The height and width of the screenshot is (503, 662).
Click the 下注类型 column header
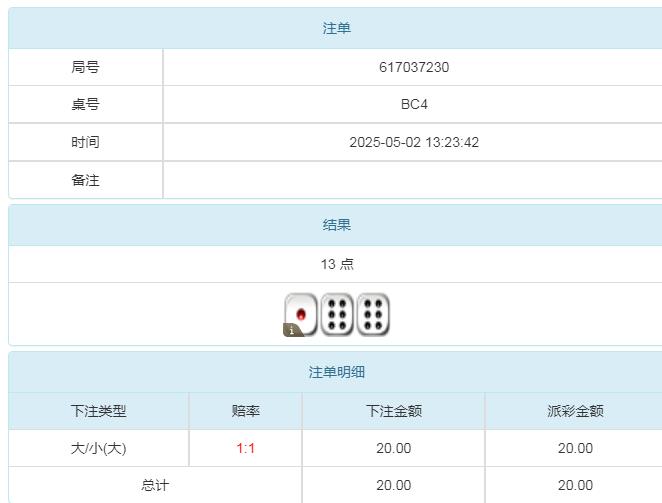click(x=98, y=411)
